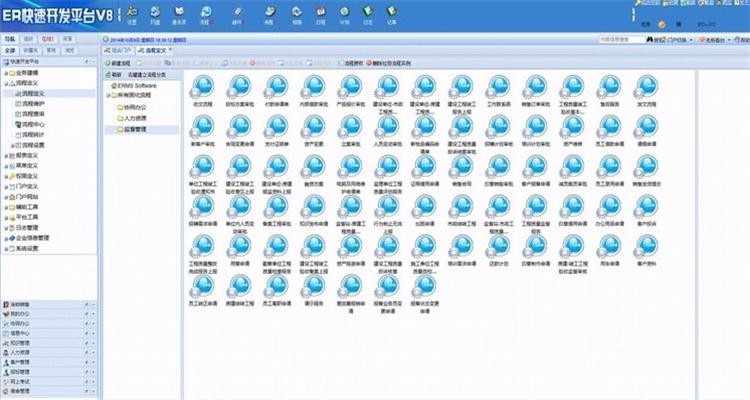Select the 立案审批 workflow icon
The image size is (750, 400).
(351, 127)
